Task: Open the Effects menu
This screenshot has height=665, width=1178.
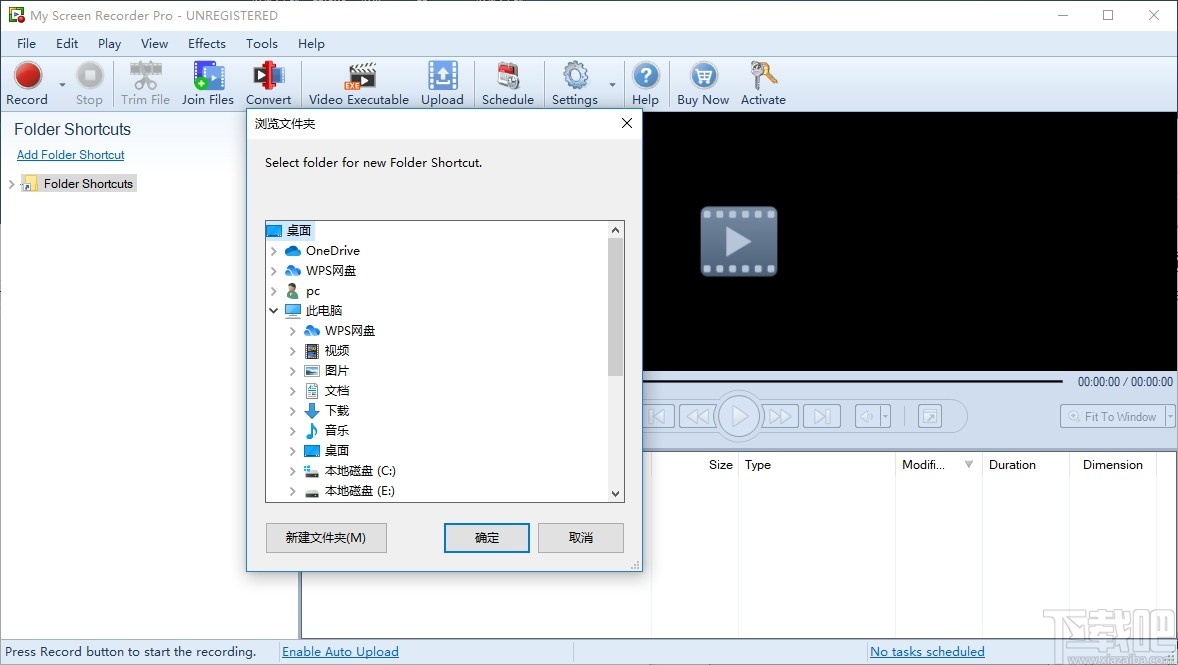Action: tap(206, 43)
